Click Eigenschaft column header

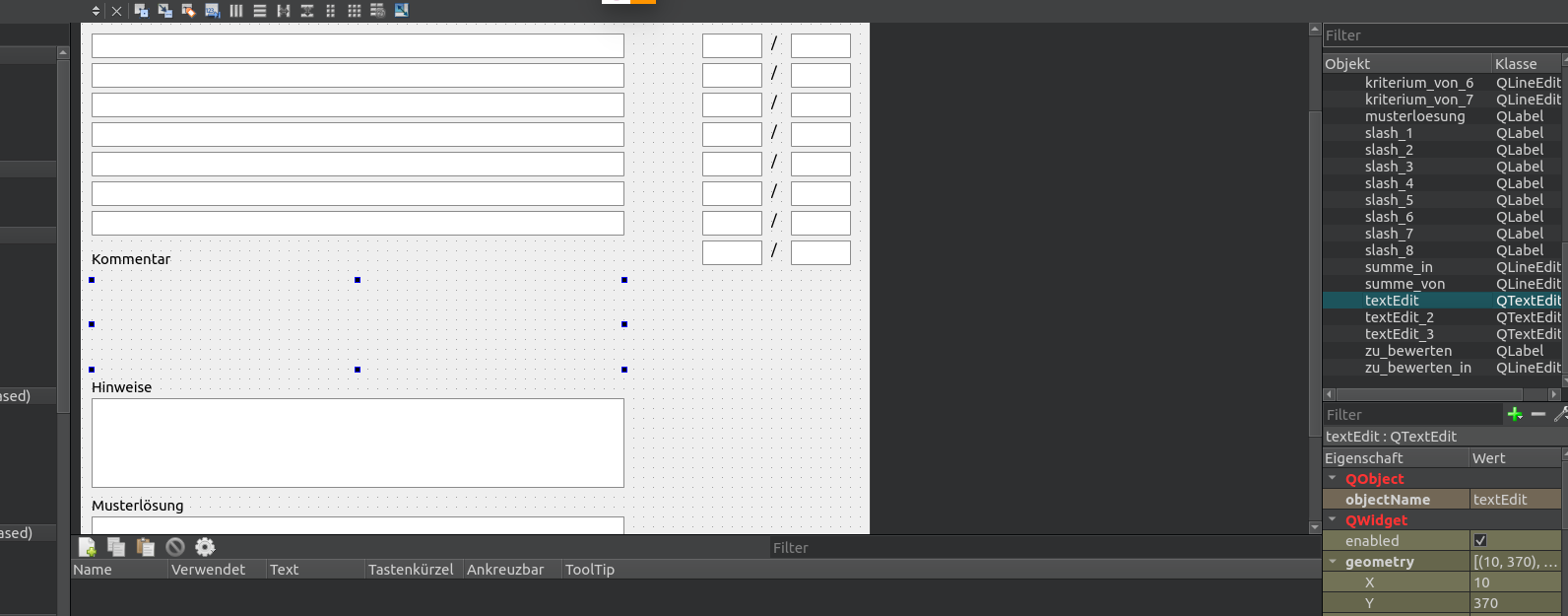pyautogui.click(x=1396, y=458)
